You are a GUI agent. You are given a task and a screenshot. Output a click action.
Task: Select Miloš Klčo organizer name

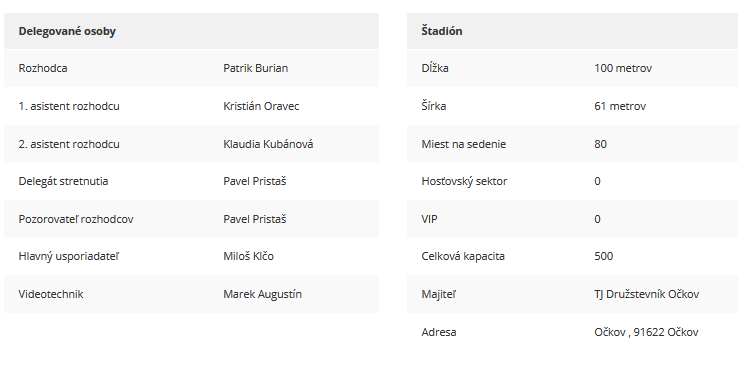pos(249,256)
